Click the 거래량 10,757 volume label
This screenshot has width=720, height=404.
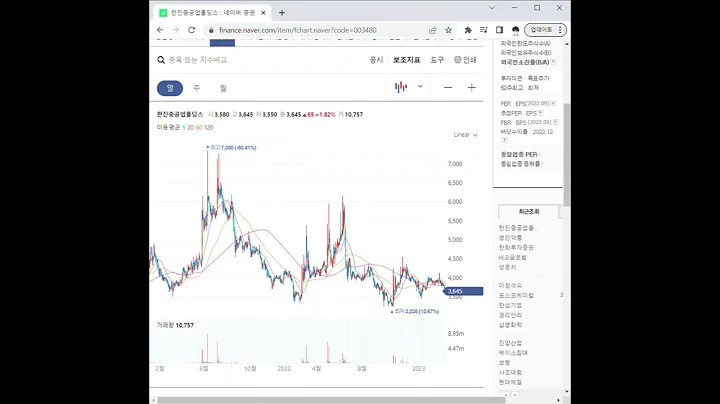175,325
